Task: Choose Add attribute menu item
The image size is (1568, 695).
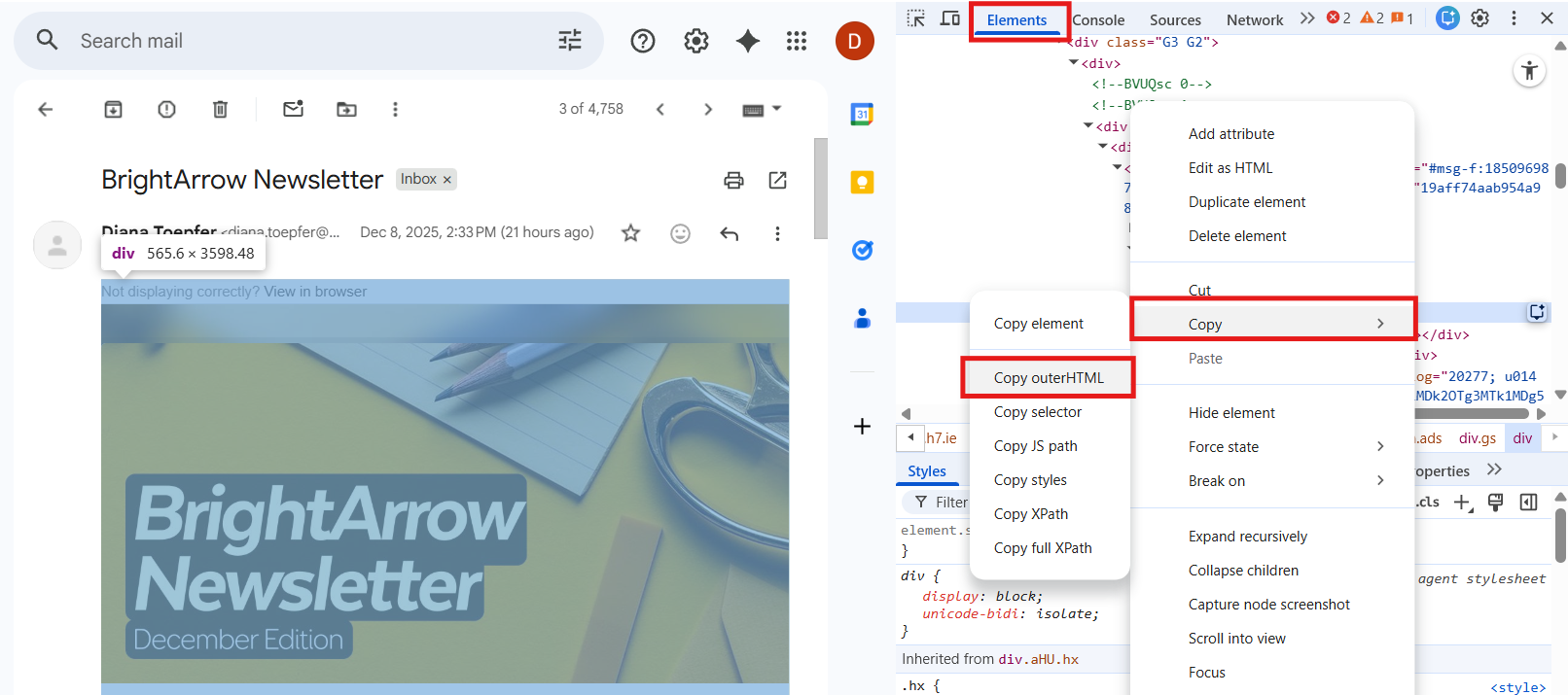Action: coord(1272,134)
